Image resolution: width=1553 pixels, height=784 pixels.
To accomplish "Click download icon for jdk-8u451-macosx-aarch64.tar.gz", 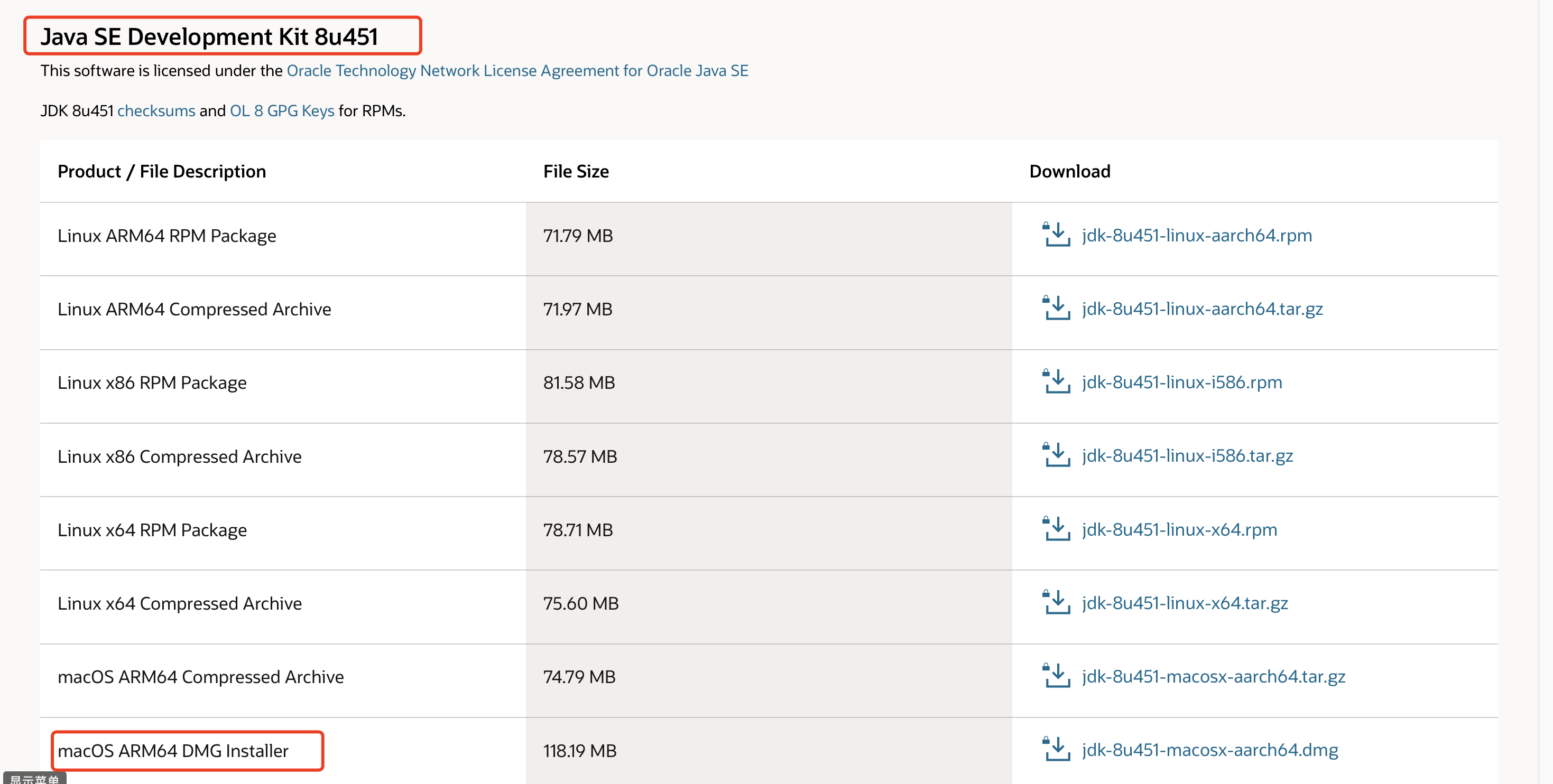I will click(1056, 676).
